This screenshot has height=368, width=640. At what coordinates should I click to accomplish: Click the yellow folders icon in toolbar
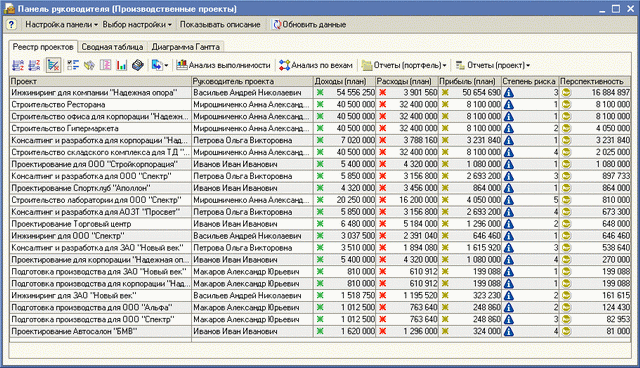click(89, 65)
